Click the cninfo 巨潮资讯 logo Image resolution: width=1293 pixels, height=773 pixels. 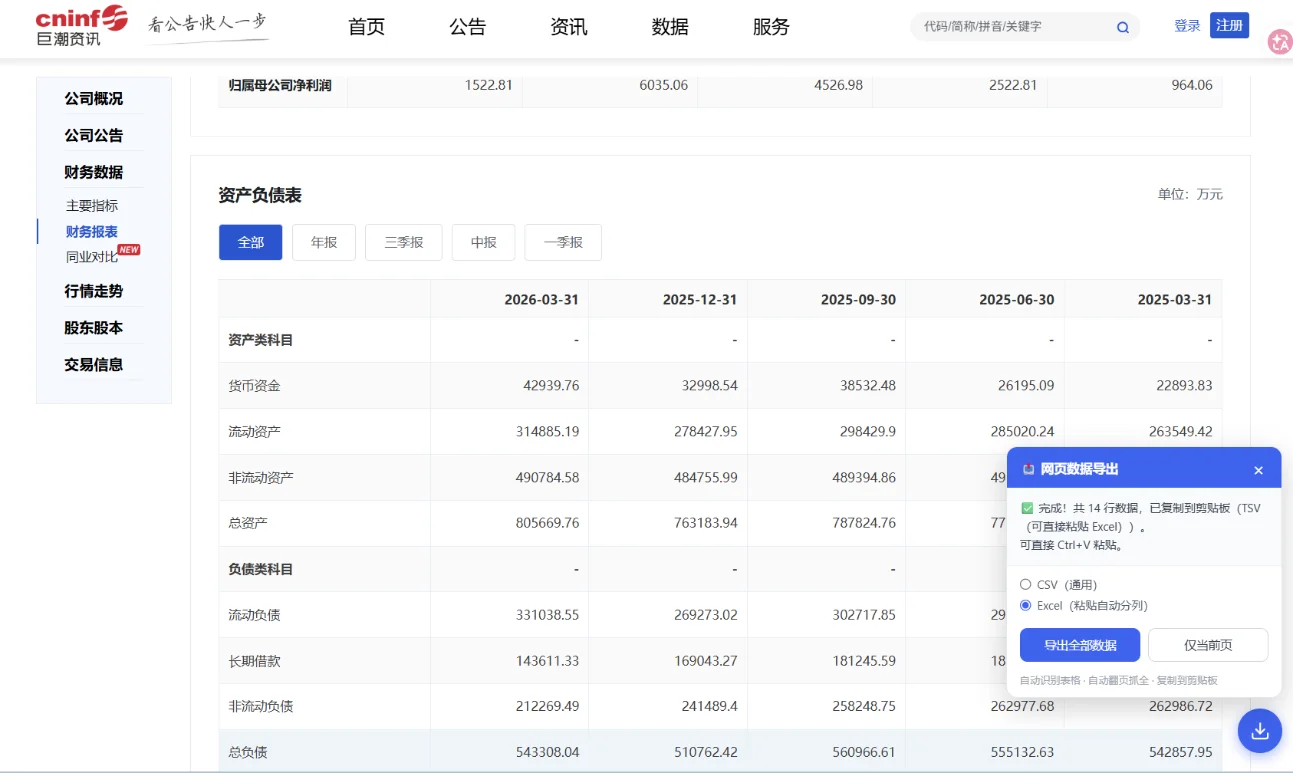coord(82,26)
